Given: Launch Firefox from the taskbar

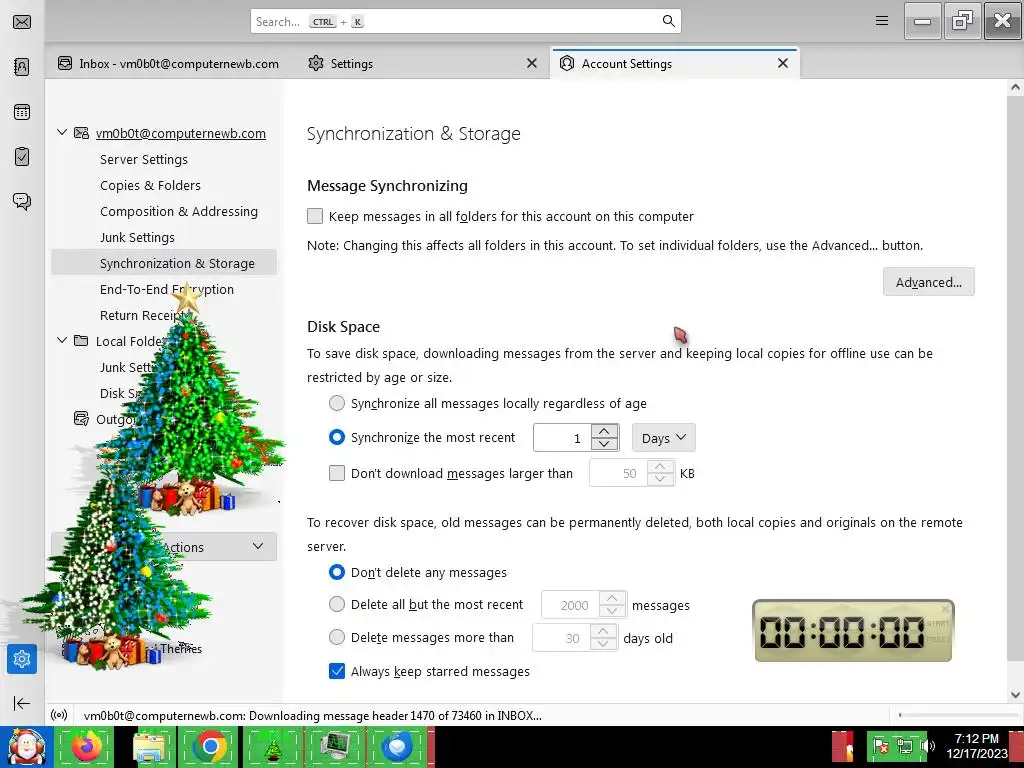Looking at the screenshot, I should 86,746.
